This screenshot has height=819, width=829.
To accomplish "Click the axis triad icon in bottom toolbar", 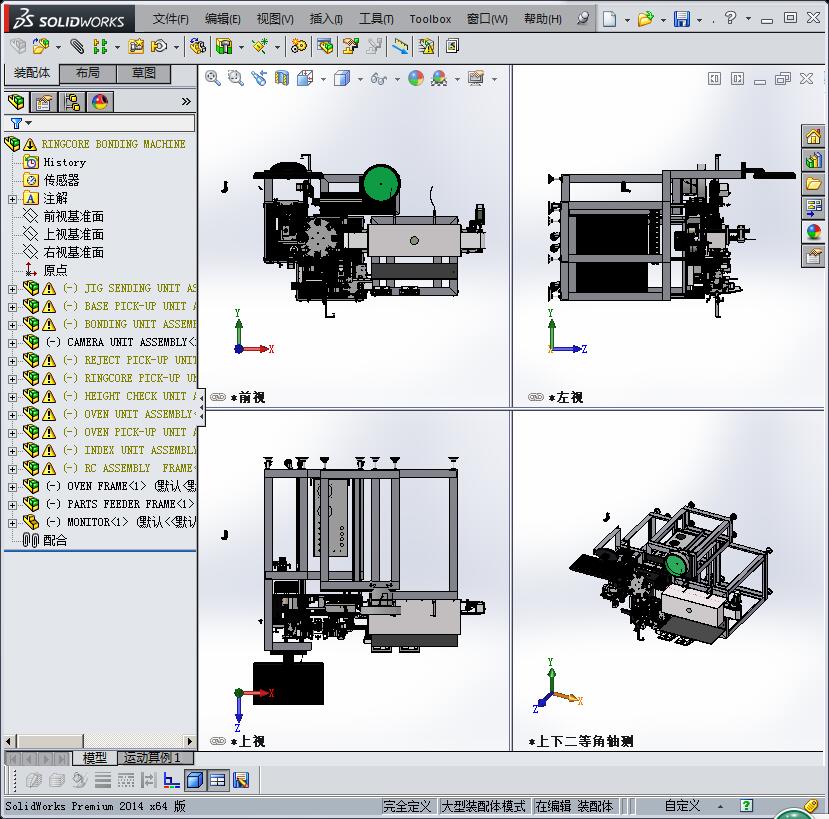I will click(x=171, y=780).
